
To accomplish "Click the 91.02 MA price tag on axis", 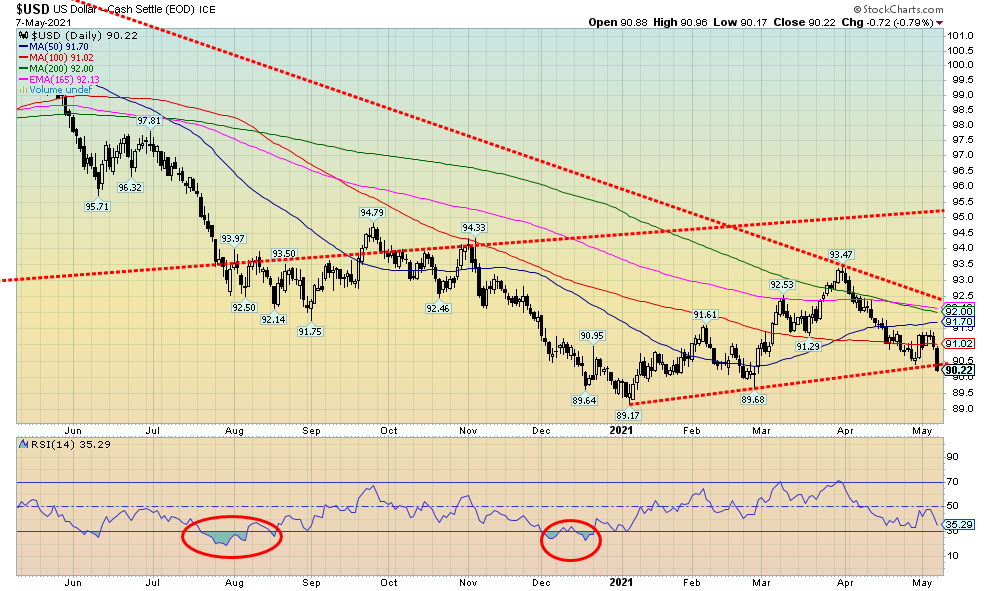I will [x=962, y=344].
